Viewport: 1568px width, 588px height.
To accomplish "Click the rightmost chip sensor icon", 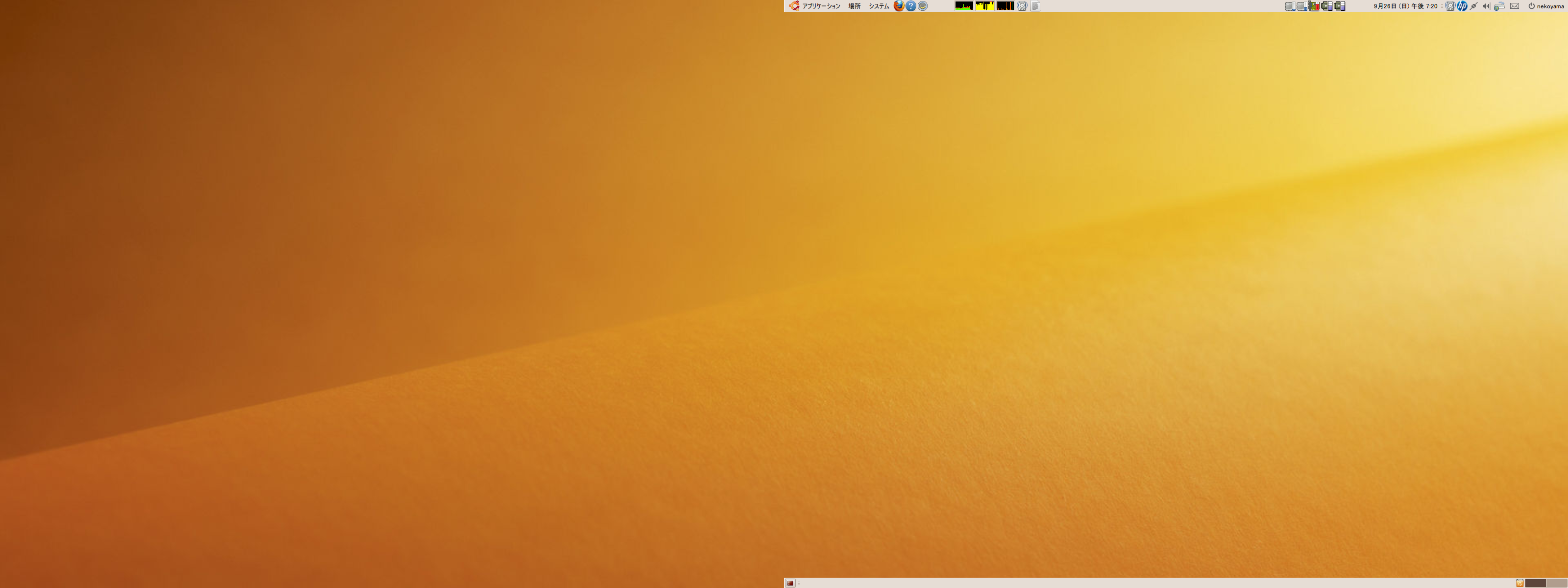I will click(x=1340, y=6).
